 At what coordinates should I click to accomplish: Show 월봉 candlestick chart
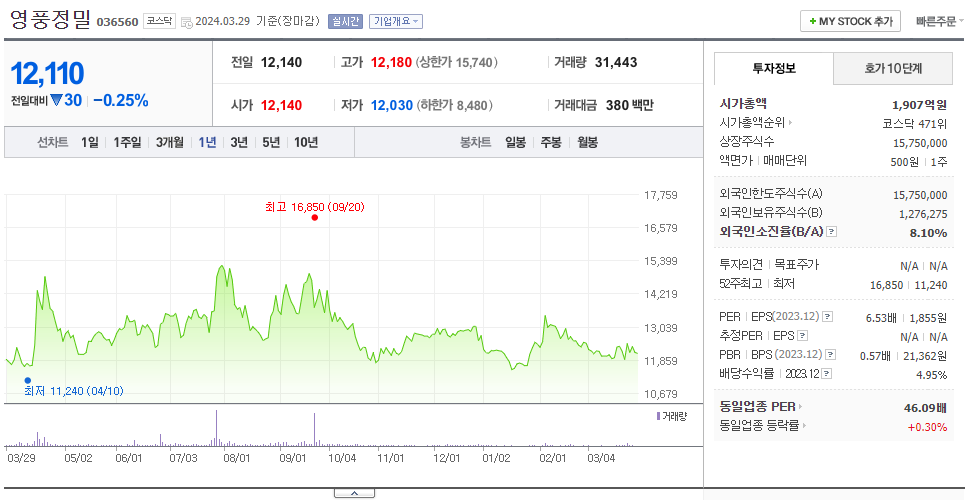(x=588, y=143)
